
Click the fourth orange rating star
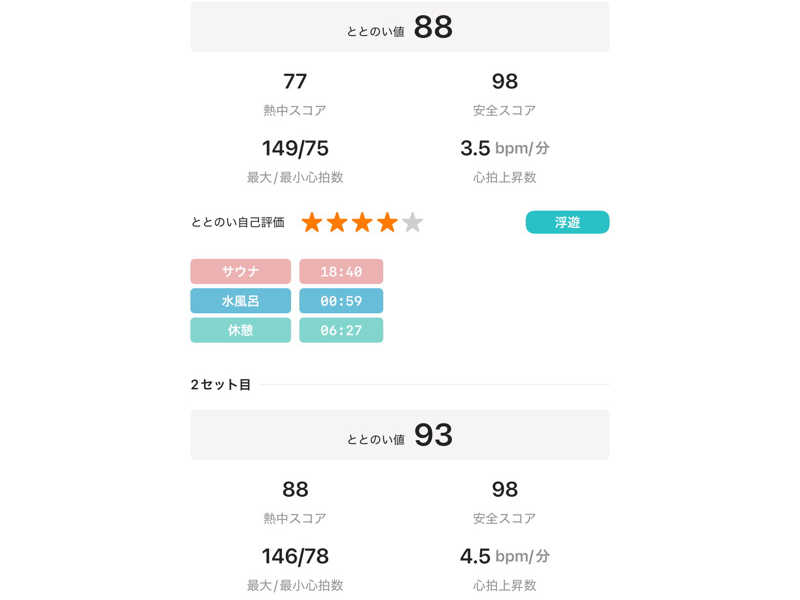click(387, 222)
